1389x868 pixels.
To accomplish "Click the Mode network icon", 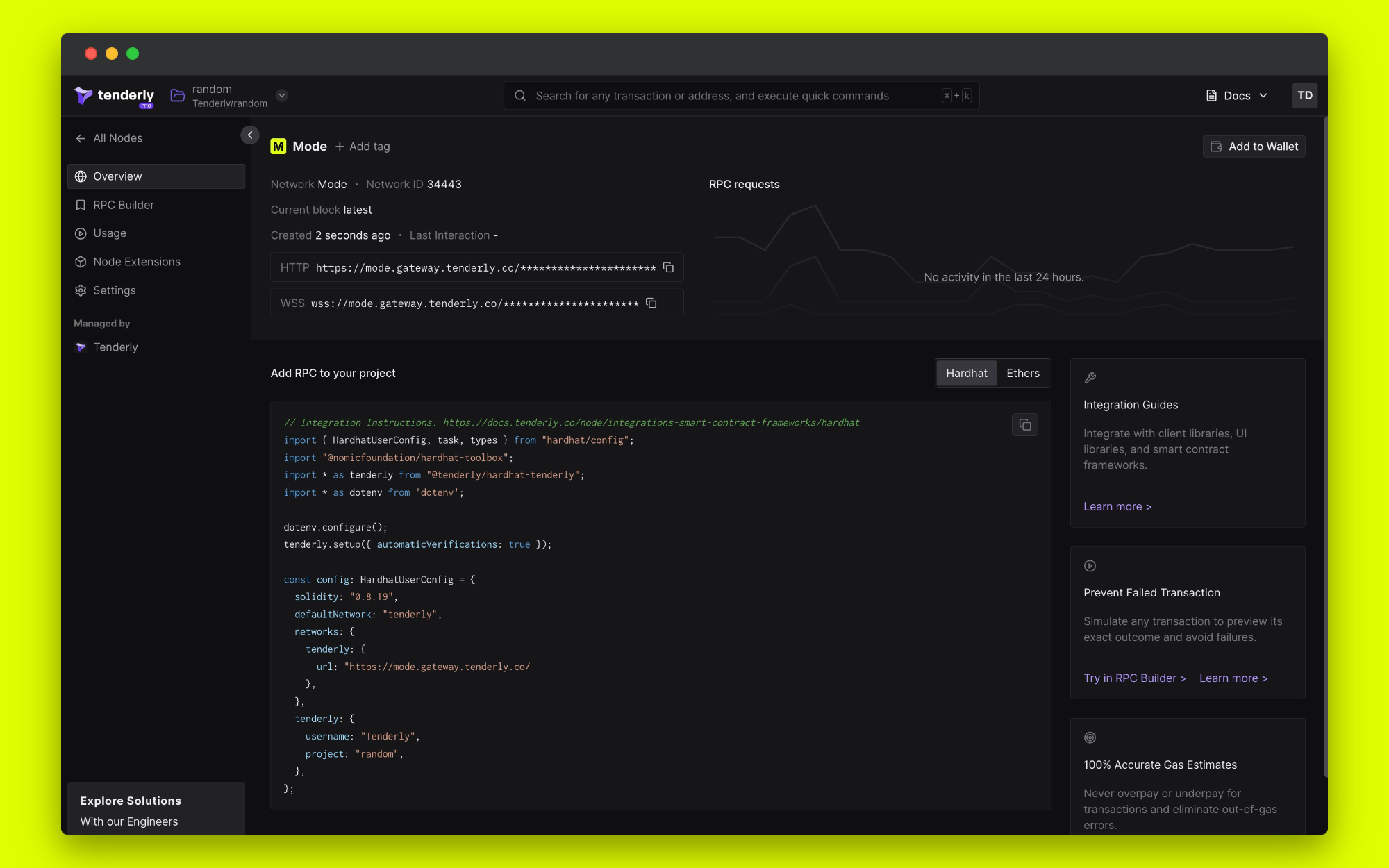I will click(x=278, y=147).
